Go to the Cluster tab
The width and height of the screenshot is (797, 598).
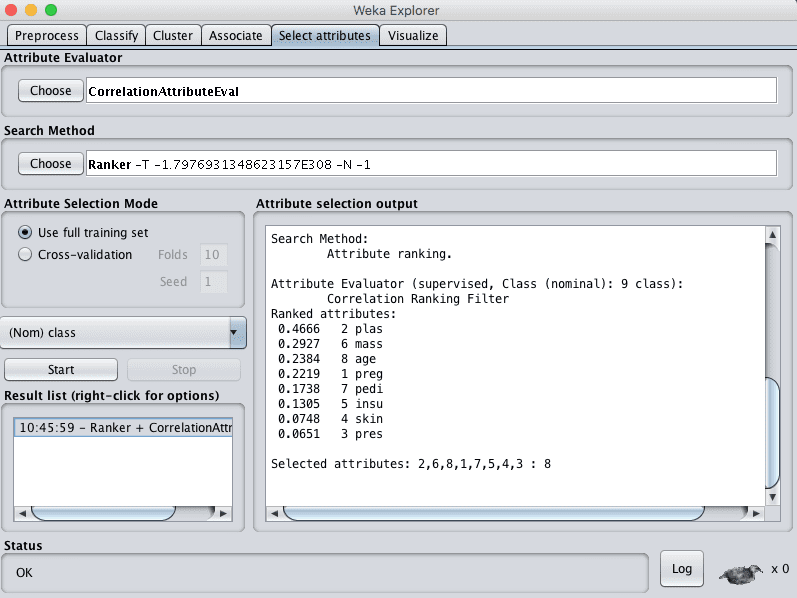coord(173,36)
